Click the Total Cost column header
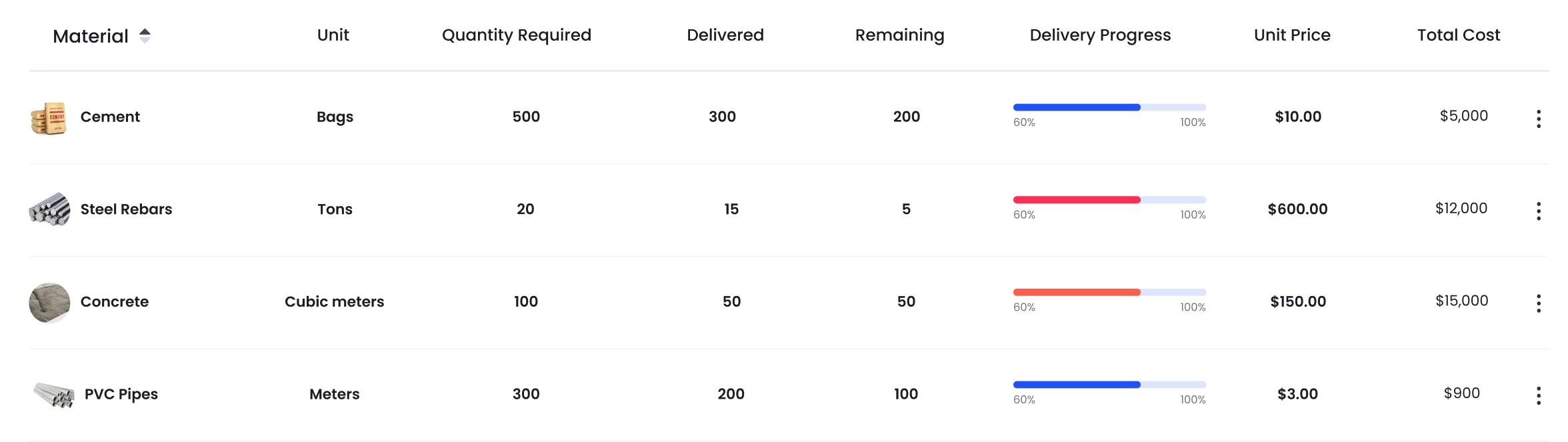Viewport: 1568px width, 442px height. (1458, 35)
